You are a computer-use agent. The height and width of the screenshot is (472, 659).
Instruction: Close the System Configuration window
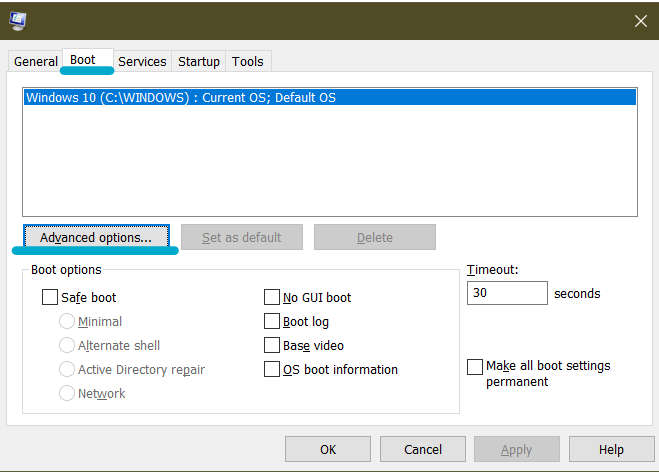641,21
